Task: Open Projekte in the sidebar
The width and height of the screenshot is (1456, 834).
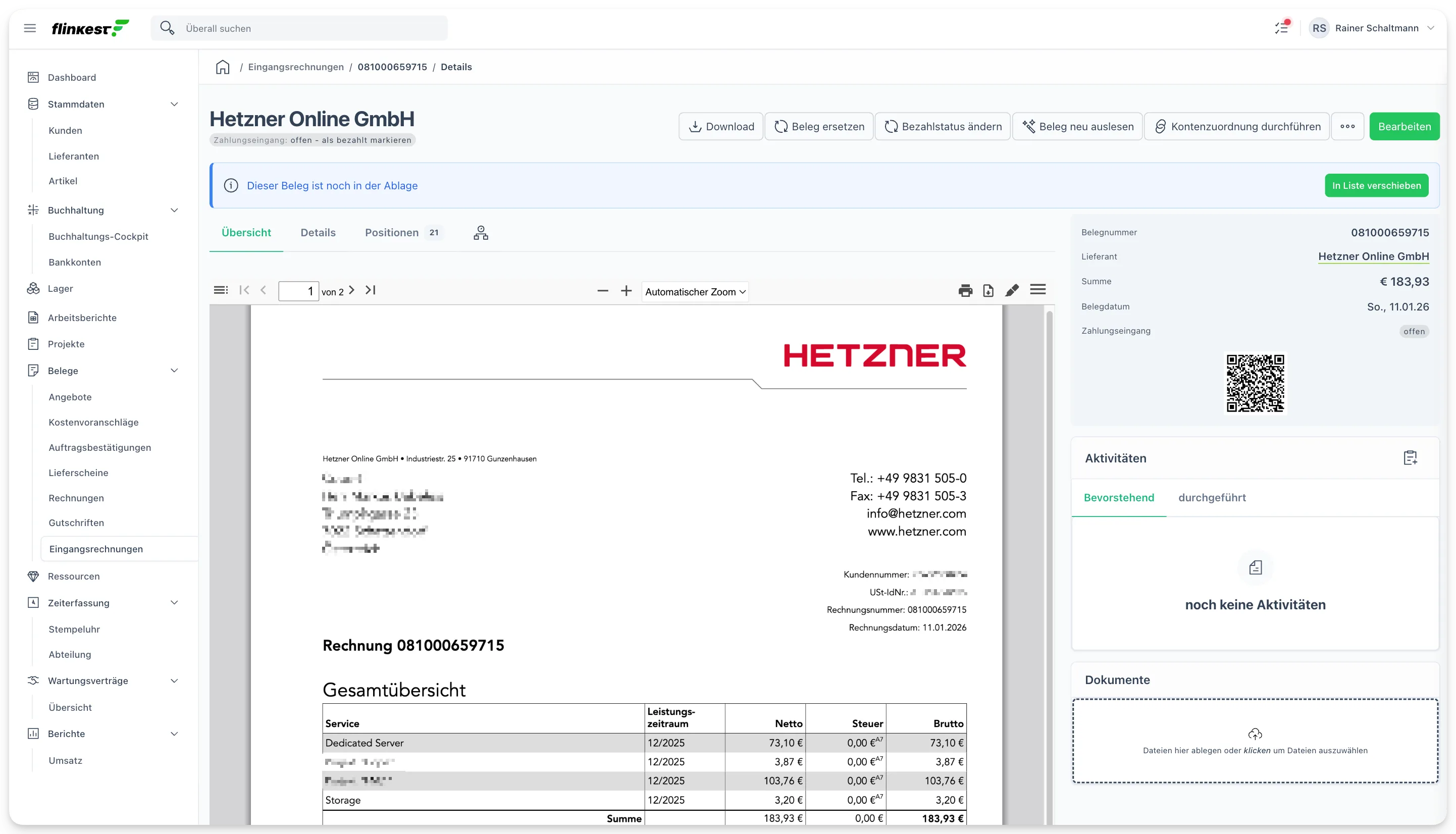Action: [66, 344]
